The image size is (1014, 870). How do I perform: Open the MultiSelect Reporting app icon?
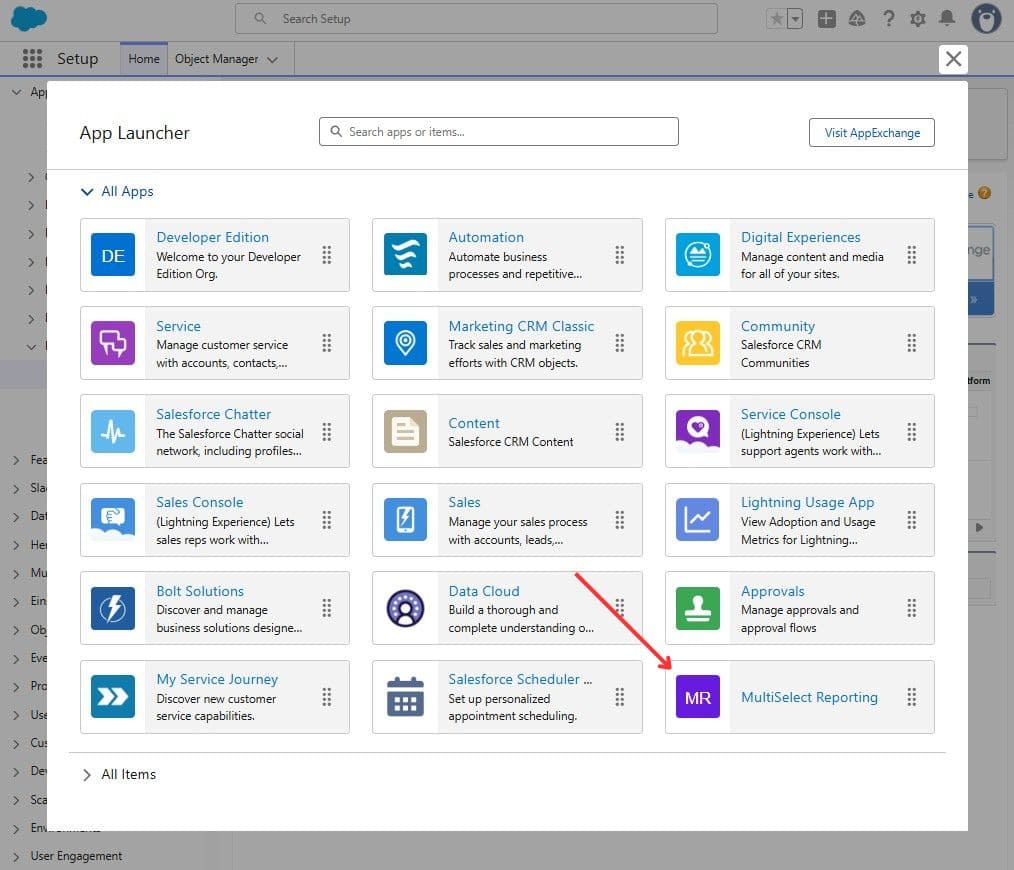pyautogui.click(x=697, y=697)
